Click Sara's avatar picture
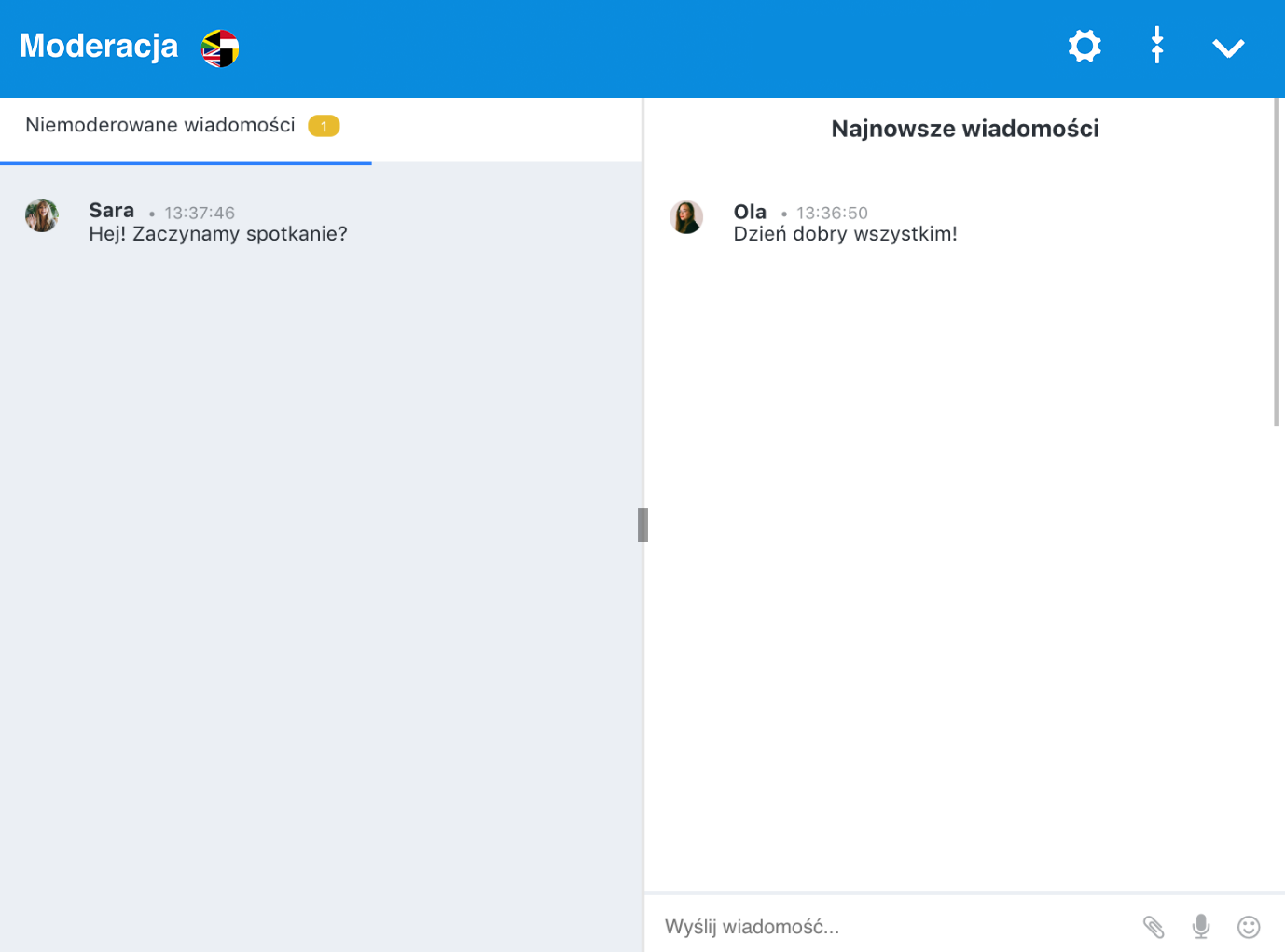This screenshot has height=952, width=1285. coord(42,215)
